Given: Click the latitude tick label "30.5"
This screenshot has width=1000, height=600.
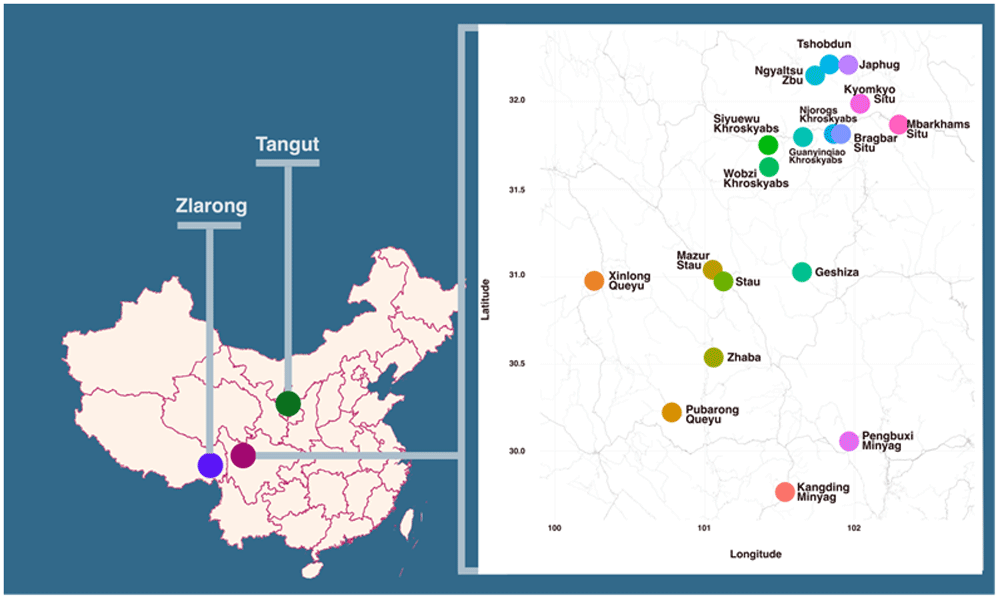Looking at the screenshot, I should point(517,363).
